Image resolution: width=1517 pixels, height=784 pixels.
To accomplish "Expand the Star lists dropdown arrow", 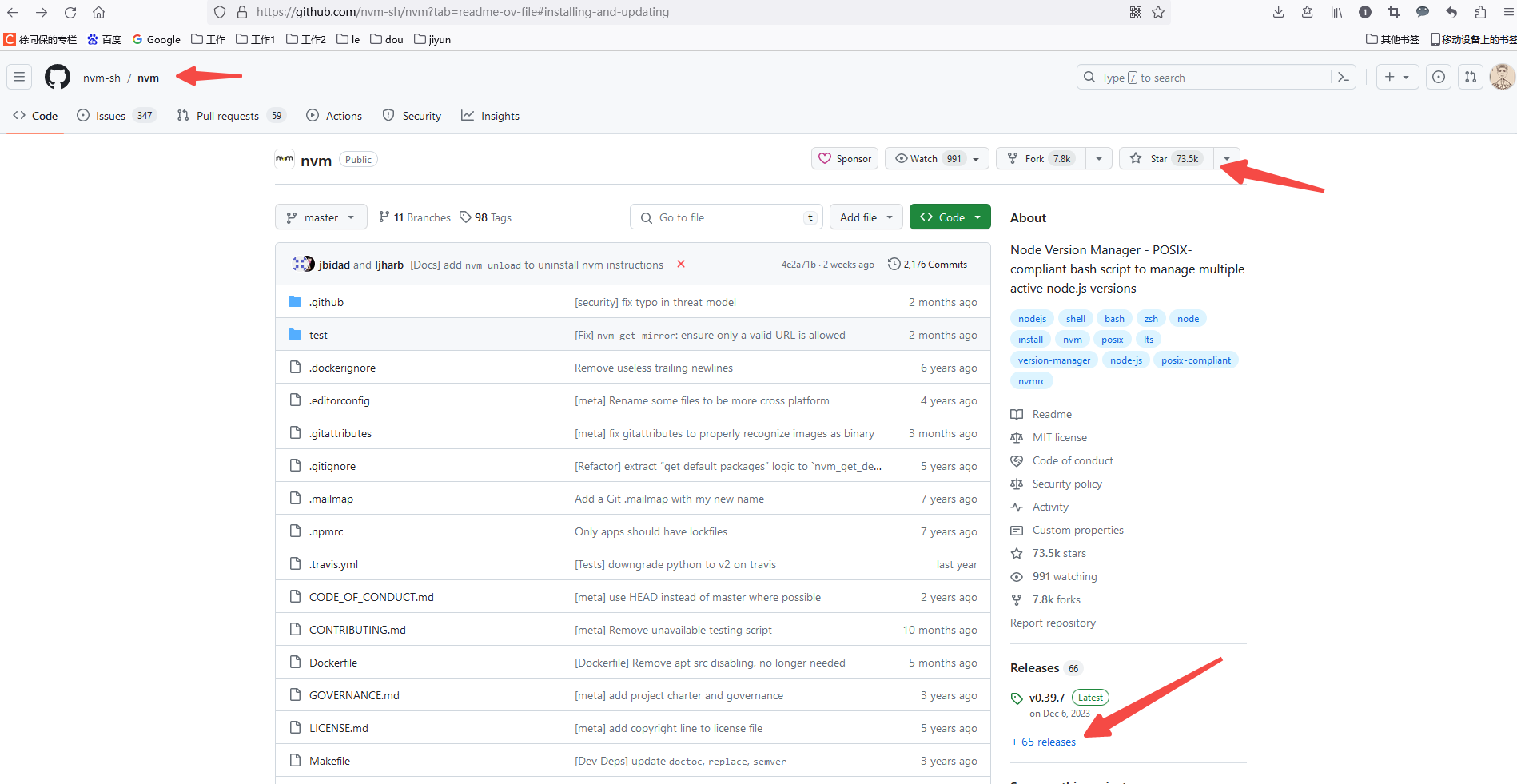I will coord(1227,158).
